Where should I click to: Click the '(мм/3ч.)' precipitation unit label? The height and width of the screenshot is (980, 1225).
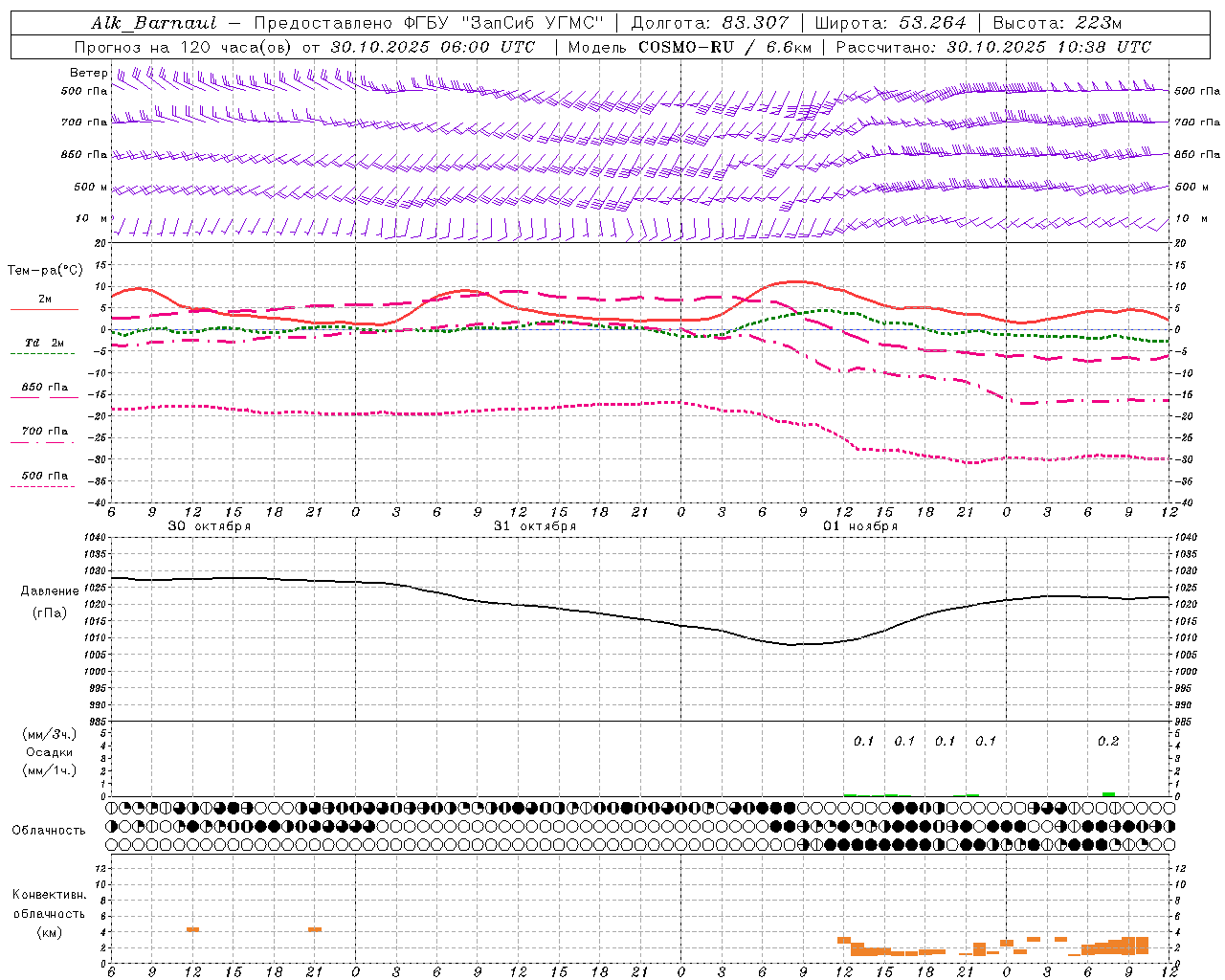(x=50, y=735)
